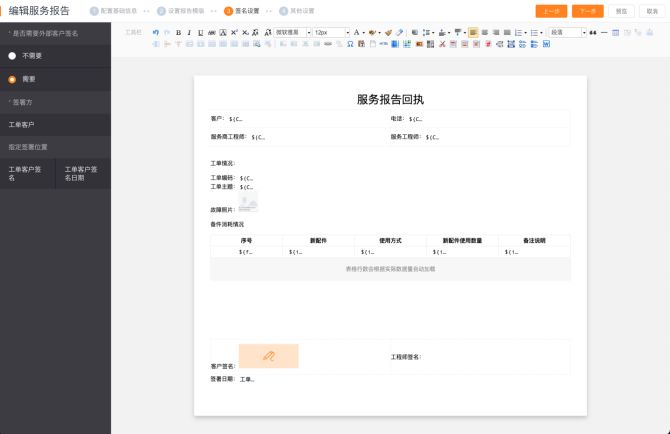This screenshot has height=434, width=670.
Task: Apply strikethrough formatting
Action: coord(211,32)
